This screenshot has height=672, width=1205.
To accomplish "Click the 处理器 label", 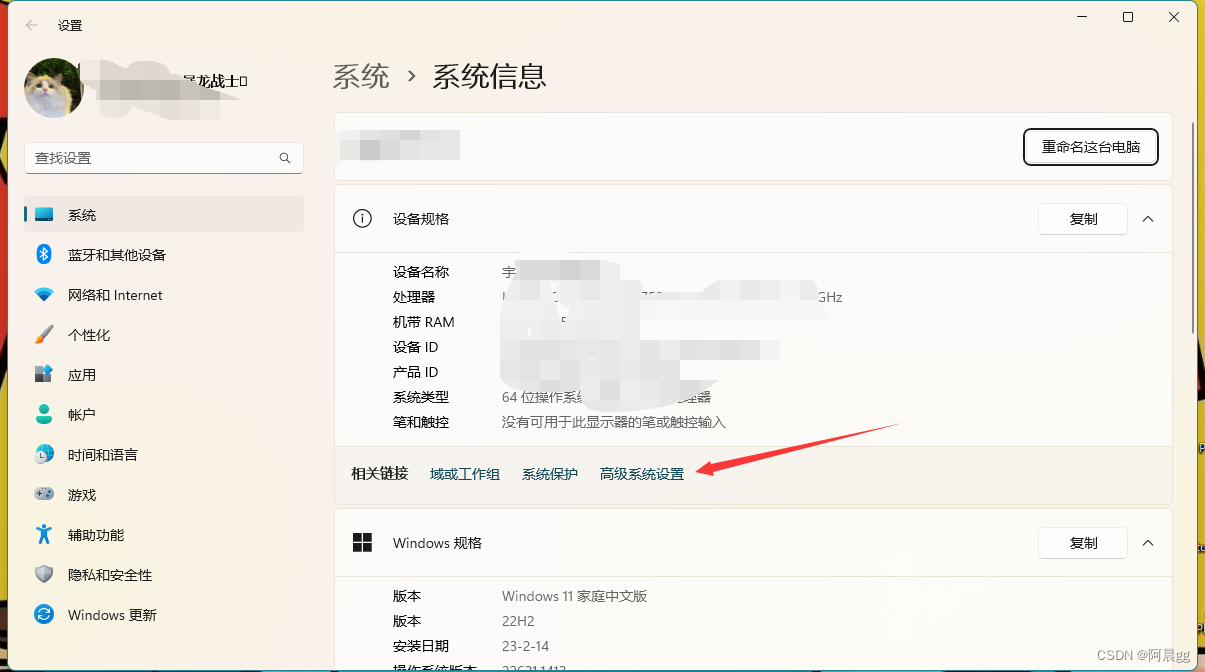I will tap(414, 297).
